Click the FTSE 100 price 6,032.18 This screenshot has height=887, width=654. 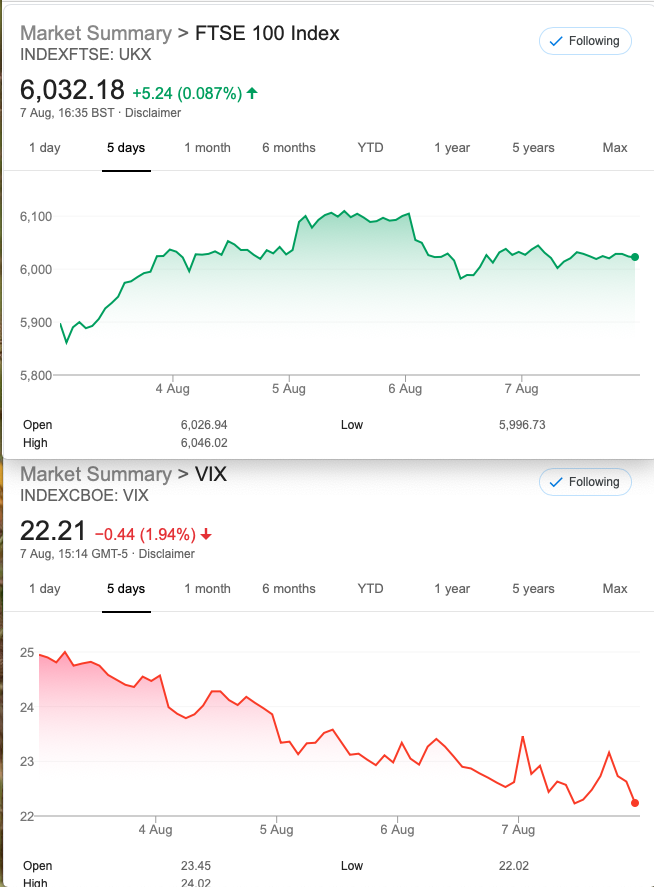click(72, 90)
